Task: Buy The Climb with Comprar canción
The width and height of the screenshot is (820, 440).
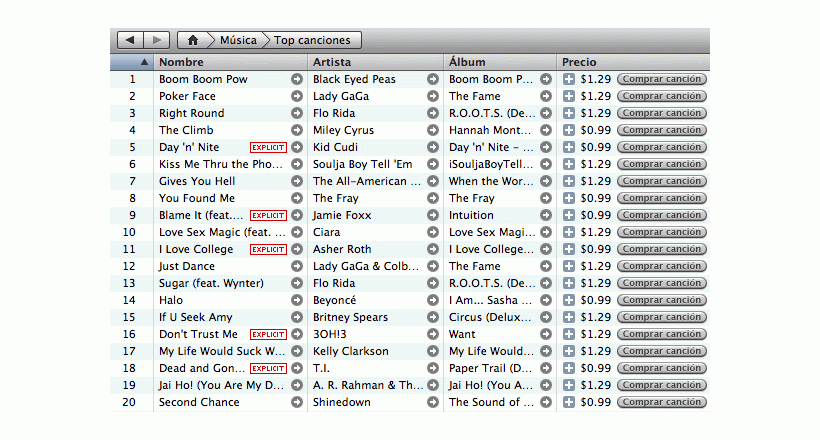Action: [x=662, y=130]
